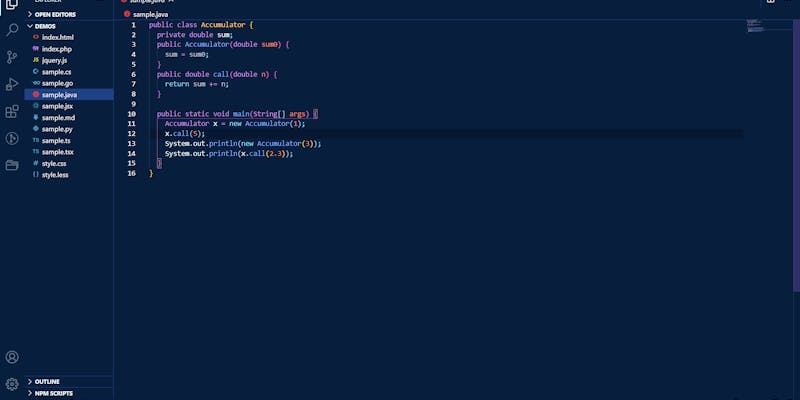Click 'System.out.println(new Accumulator(3));' line

243,143
